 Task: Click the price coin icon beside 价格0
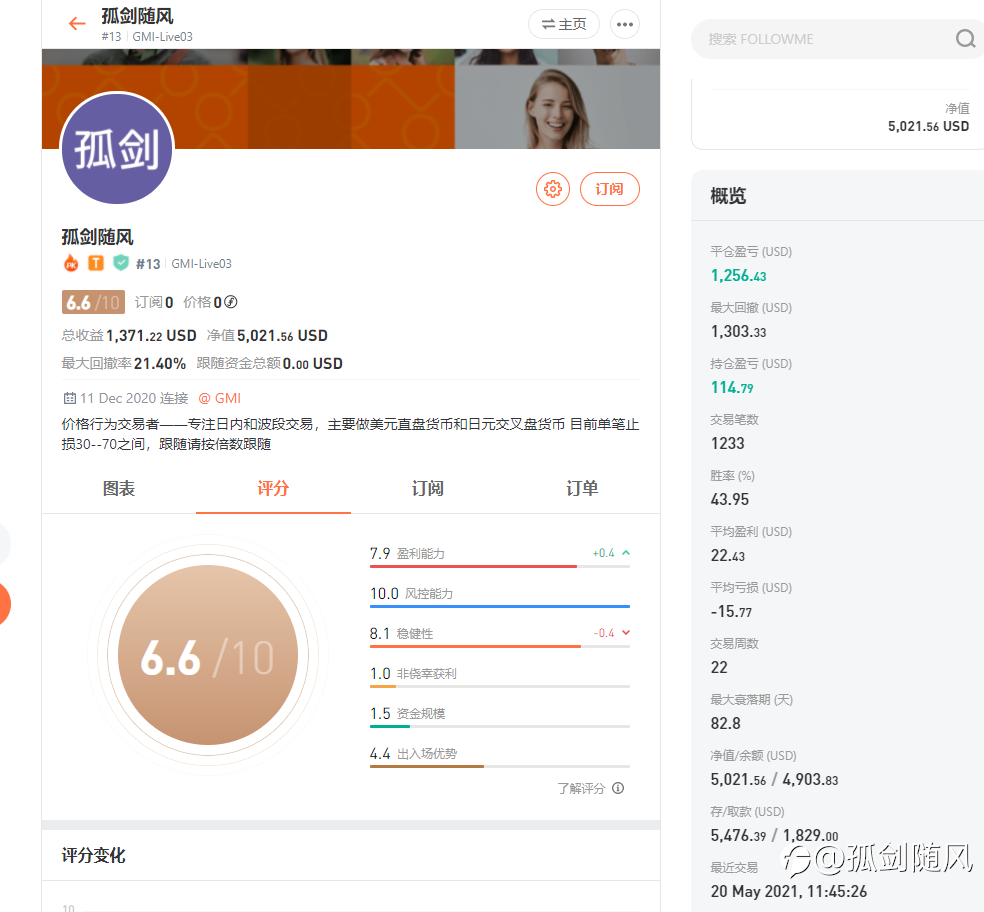231,302
